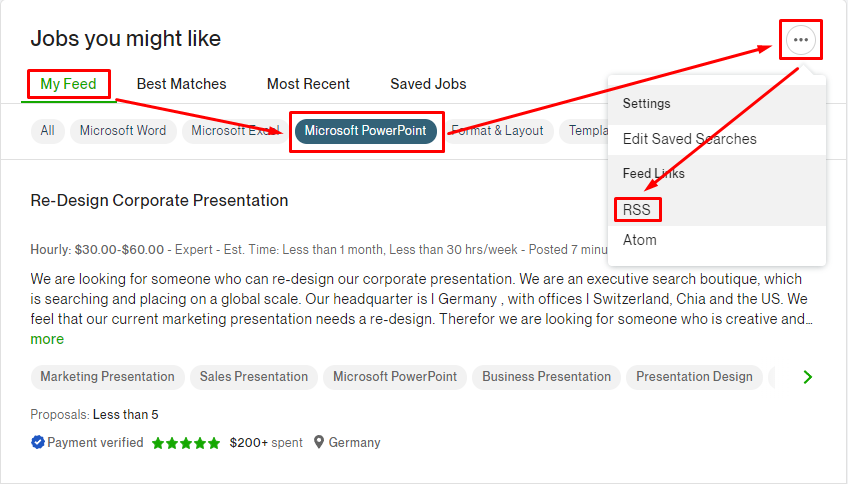Toggle the Microsoft Word filter chip
Image resolution: width=848 pixels, height=484 pixels.
(x=123, y=131)
